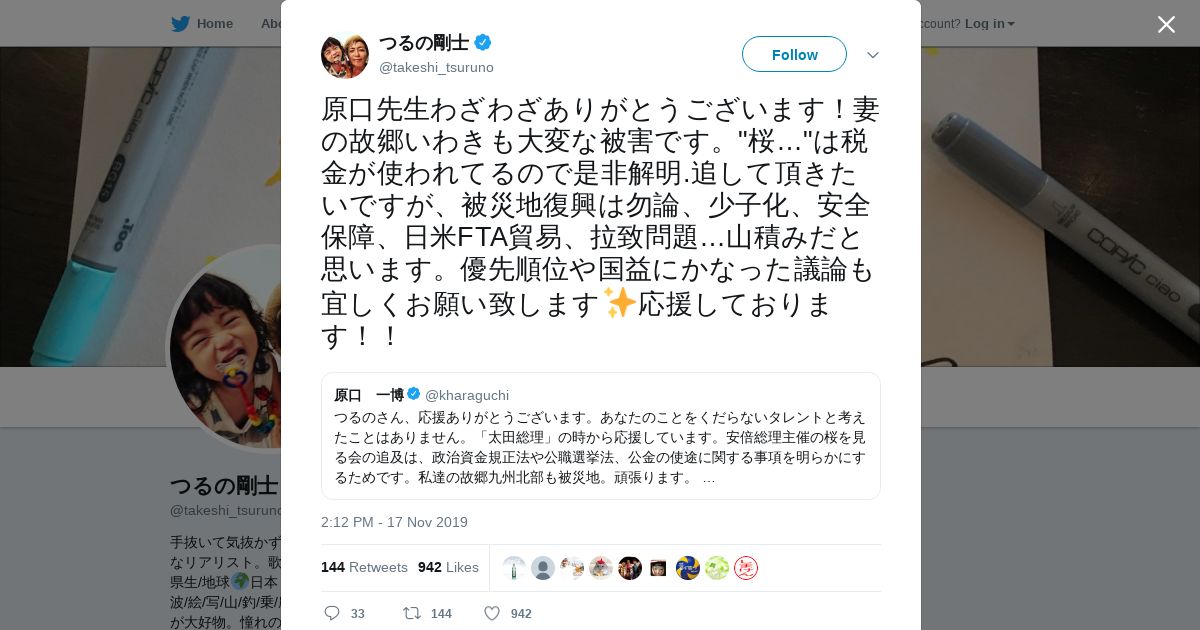
Task: Open the quoted tweet by 原口 一博
Action: [x=600, y=436]
